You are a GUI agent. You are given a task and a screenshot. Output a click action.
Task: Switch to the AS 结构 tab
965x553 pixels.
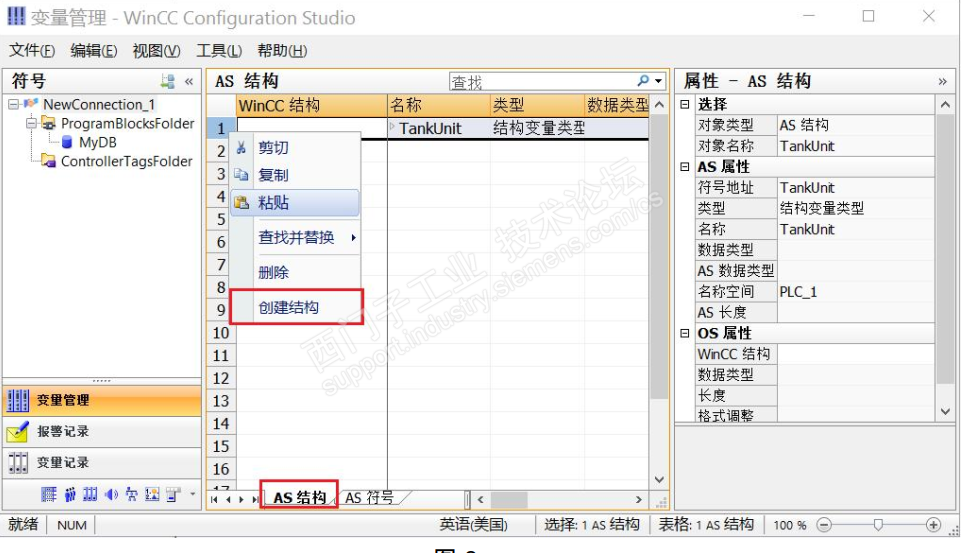300,497
